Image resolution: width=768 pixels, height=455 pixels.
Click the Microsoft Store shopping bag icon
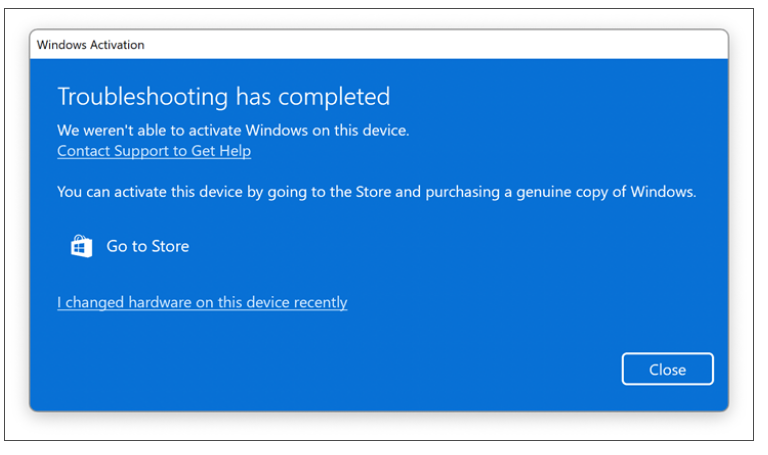pyautogui.click(x=81, y=246)
